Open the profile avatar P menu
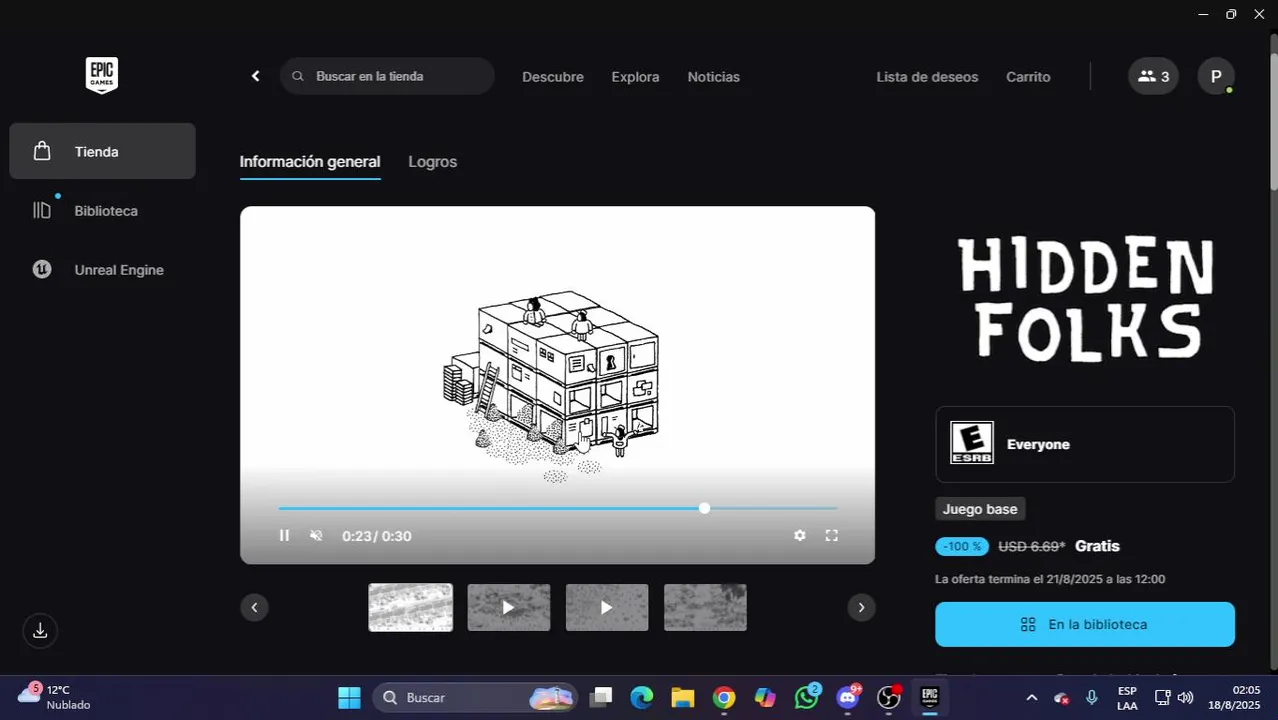Screen dimensions: 1278x720 pos(1216,76)
